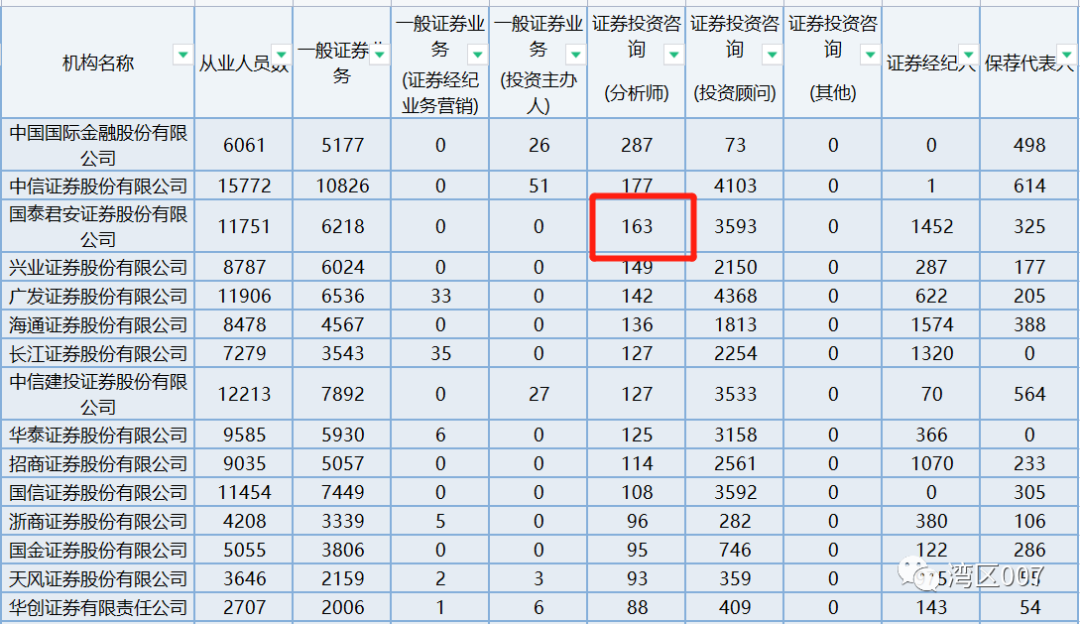Image resolution: width=1080 pixels, height=624 pixels.
Task: Open the 分析师 column filter dropdown
Action: pos(674,54)
